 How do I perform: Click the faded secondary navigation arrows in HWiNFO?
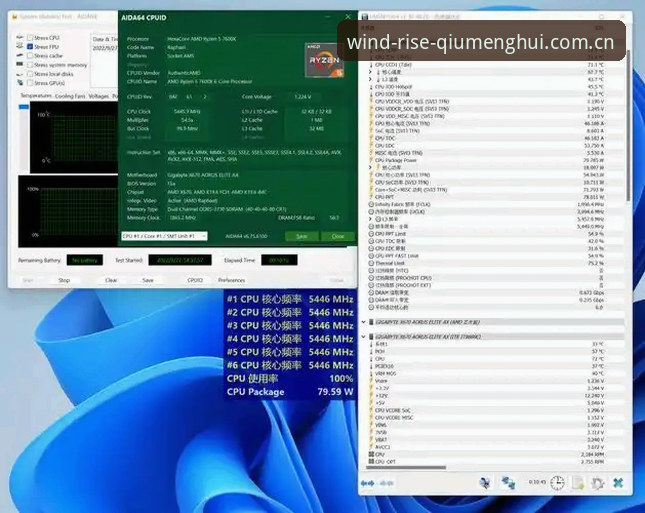(x=386, y=483)
